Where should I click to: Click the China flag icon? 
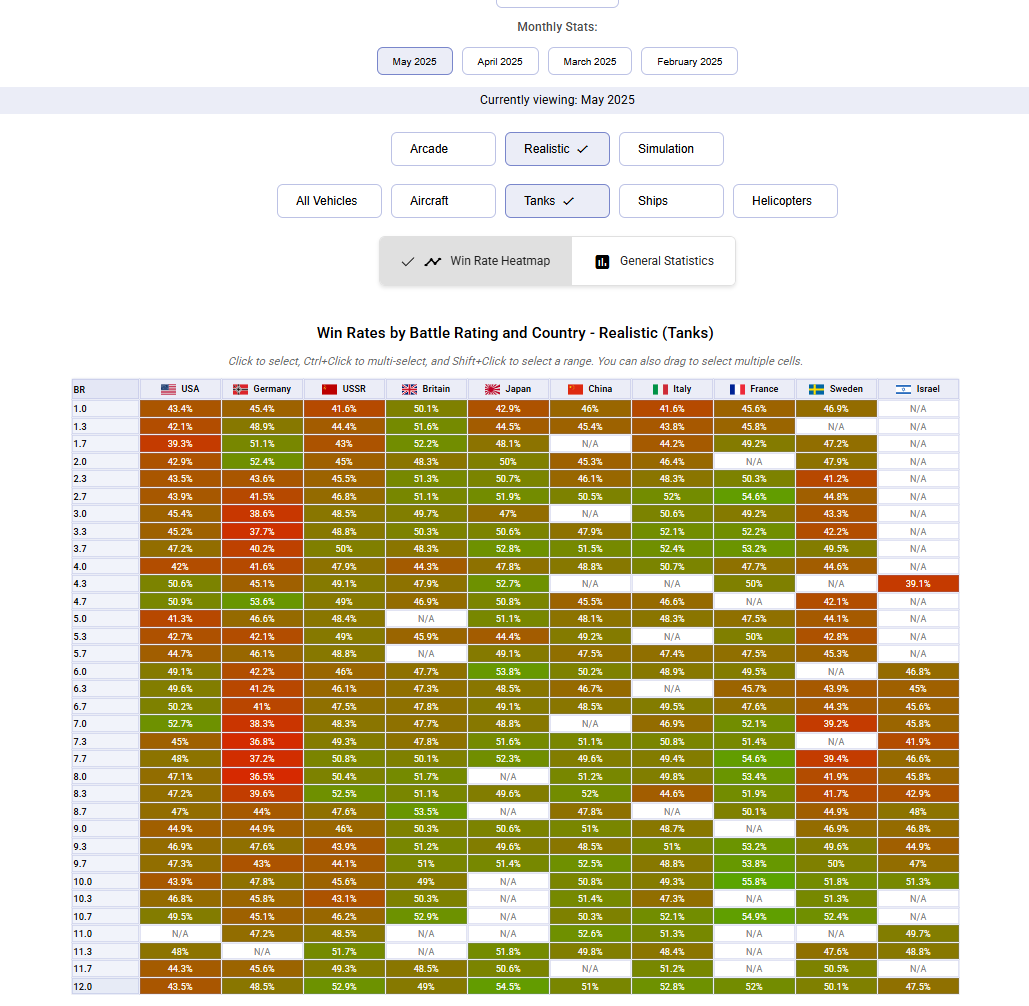coord(576,389)
